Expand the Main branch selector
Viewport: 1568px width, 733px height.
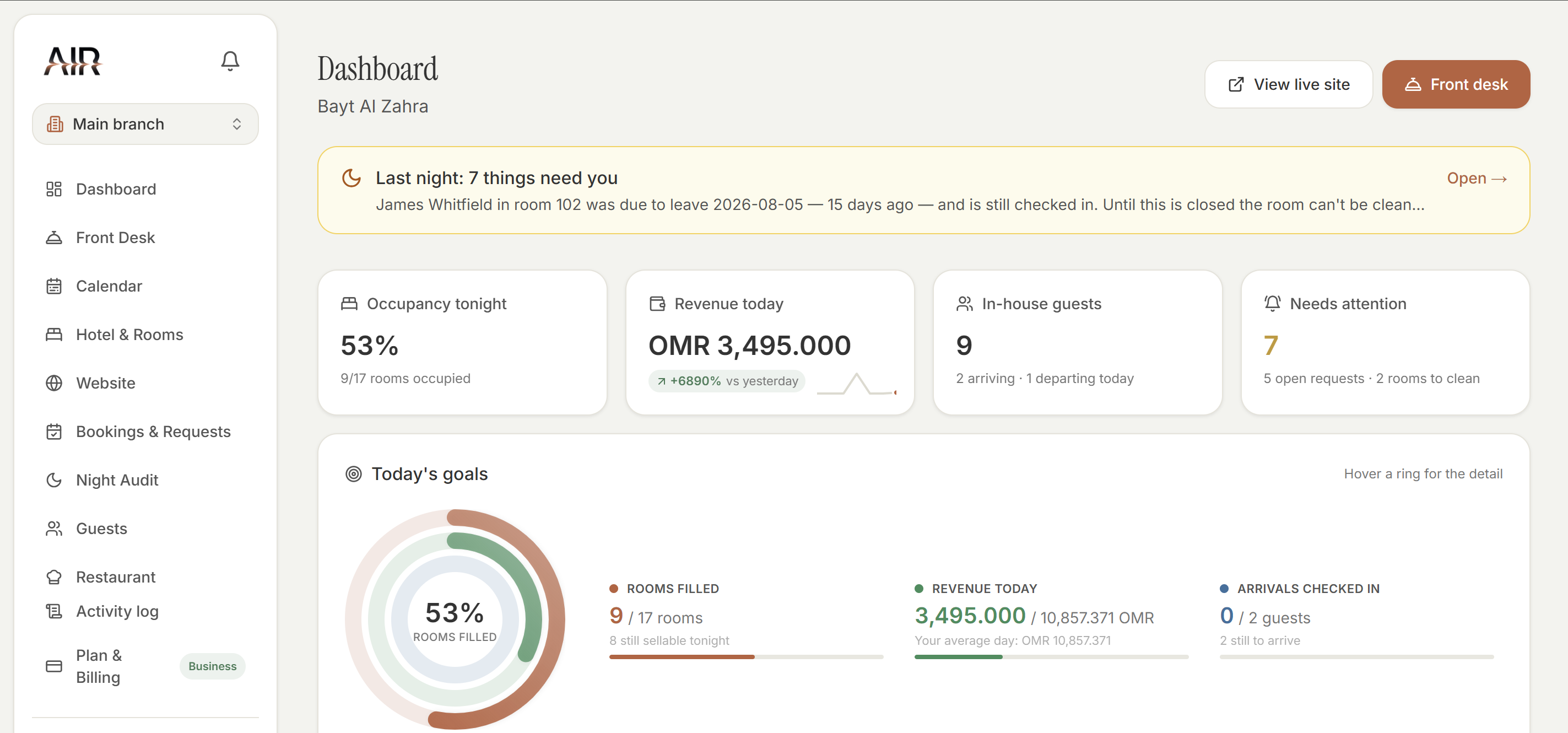tap(145, 124)
